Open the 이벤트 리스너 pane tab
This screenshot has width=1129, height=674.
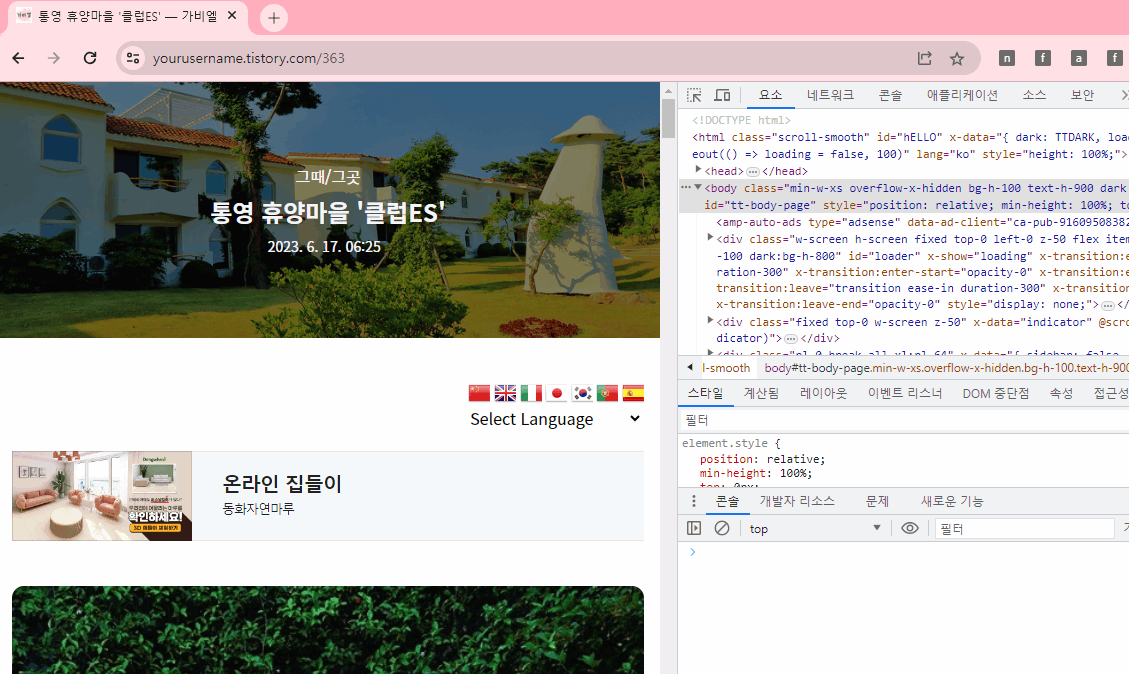(x=905, y=393)
